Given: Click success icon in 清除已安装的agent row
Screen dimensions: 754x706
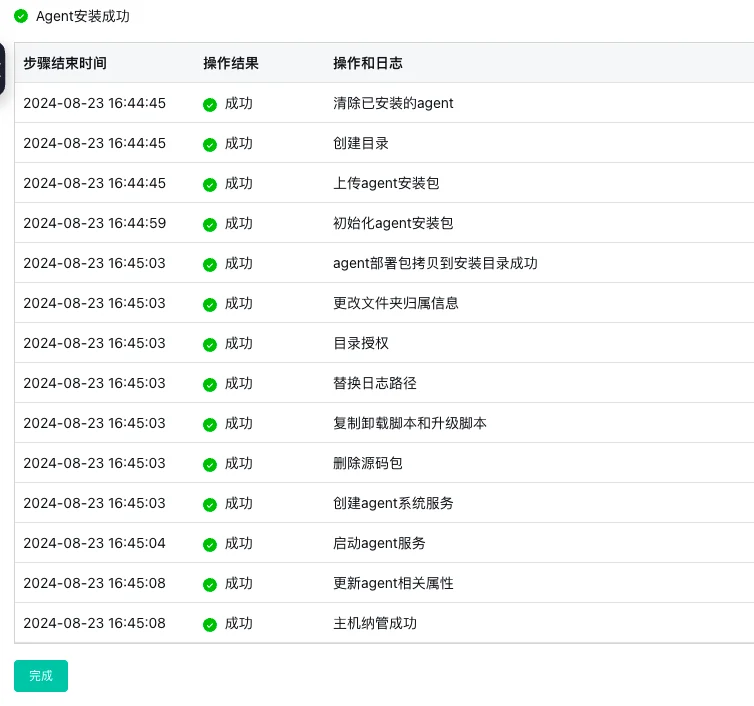Looking at the screenshot, I should 210,104.
